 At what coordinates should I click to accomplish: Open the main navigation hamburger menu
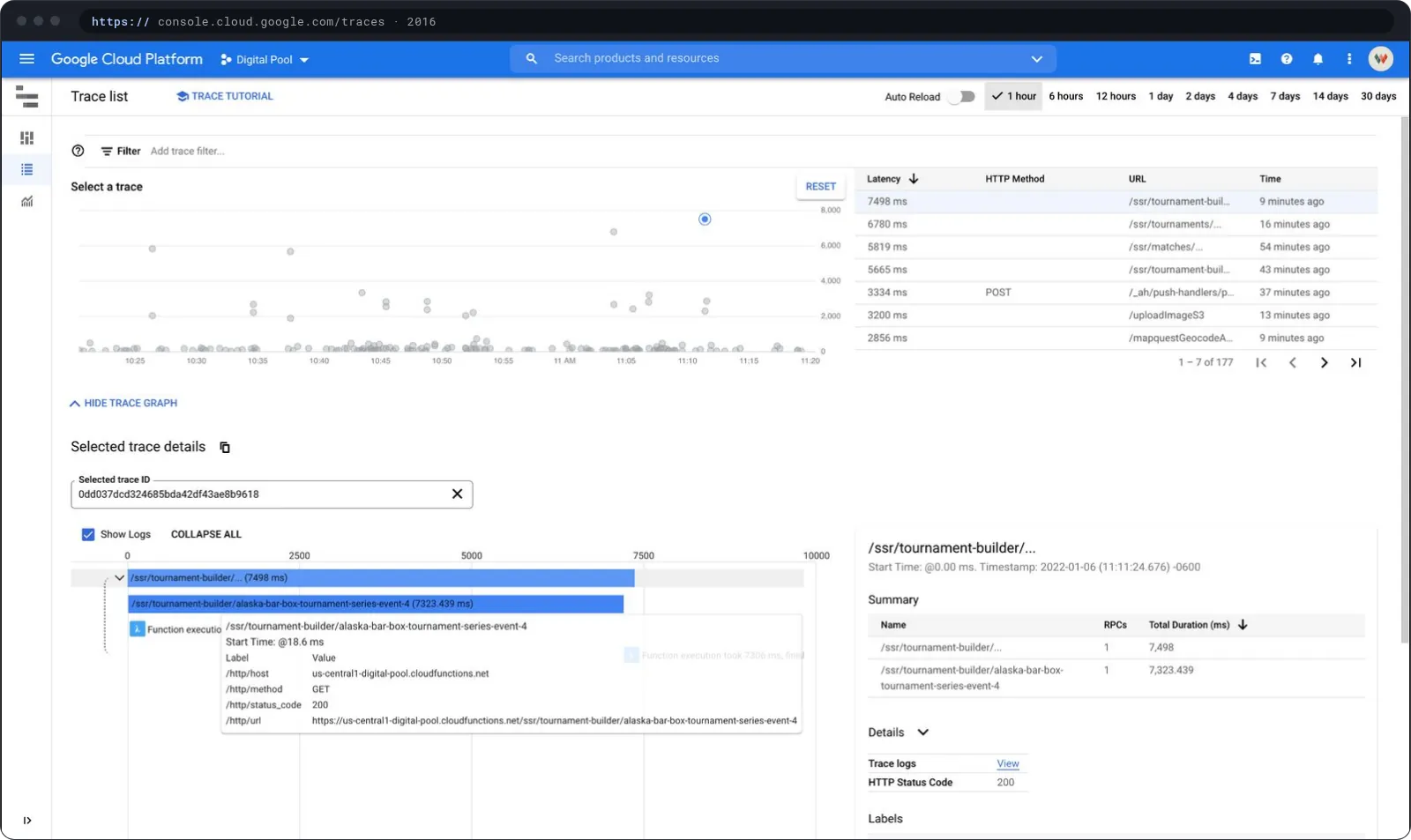26,59
